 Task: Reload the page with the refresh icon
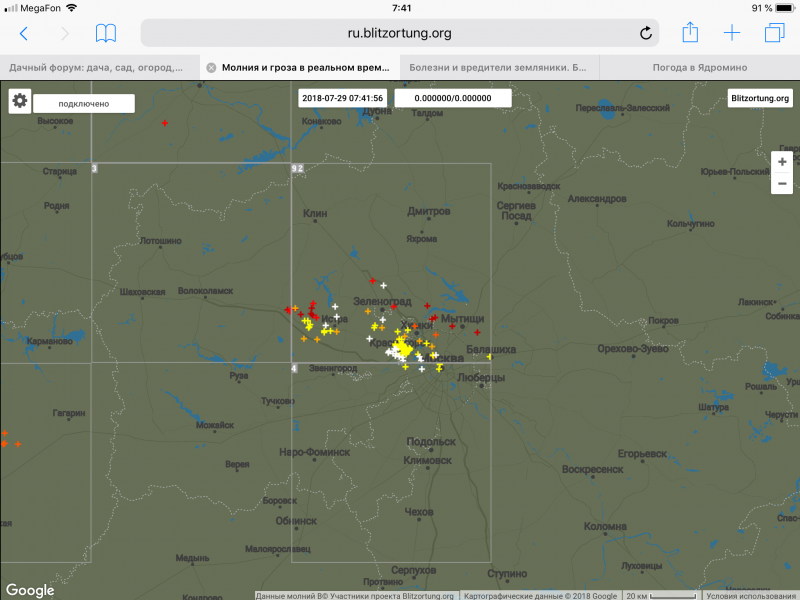point(645,33)
